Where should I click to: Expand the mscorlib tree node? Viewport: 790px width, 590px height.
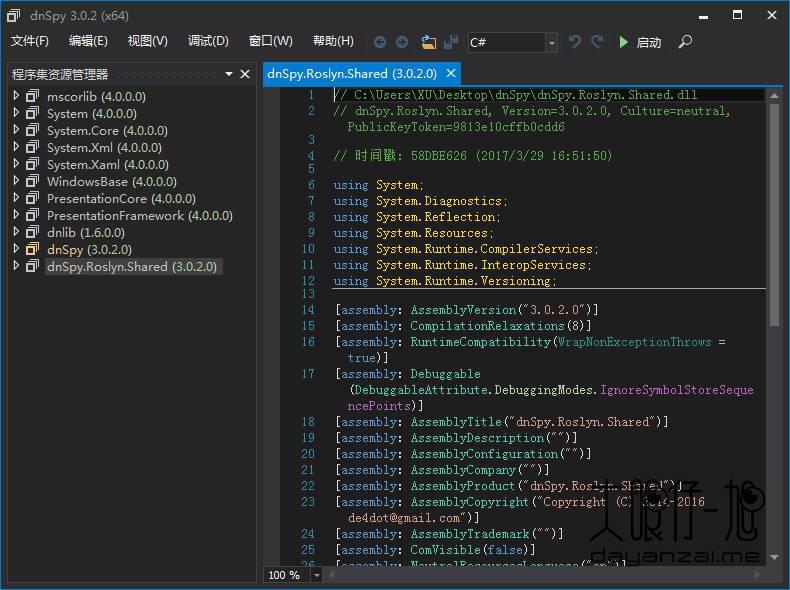16,95
